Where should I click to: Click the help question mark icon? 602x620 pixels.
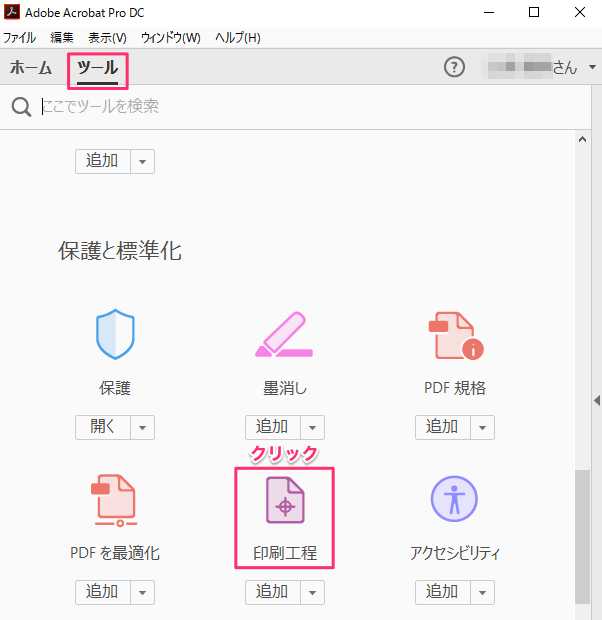[x=454, y=67]
